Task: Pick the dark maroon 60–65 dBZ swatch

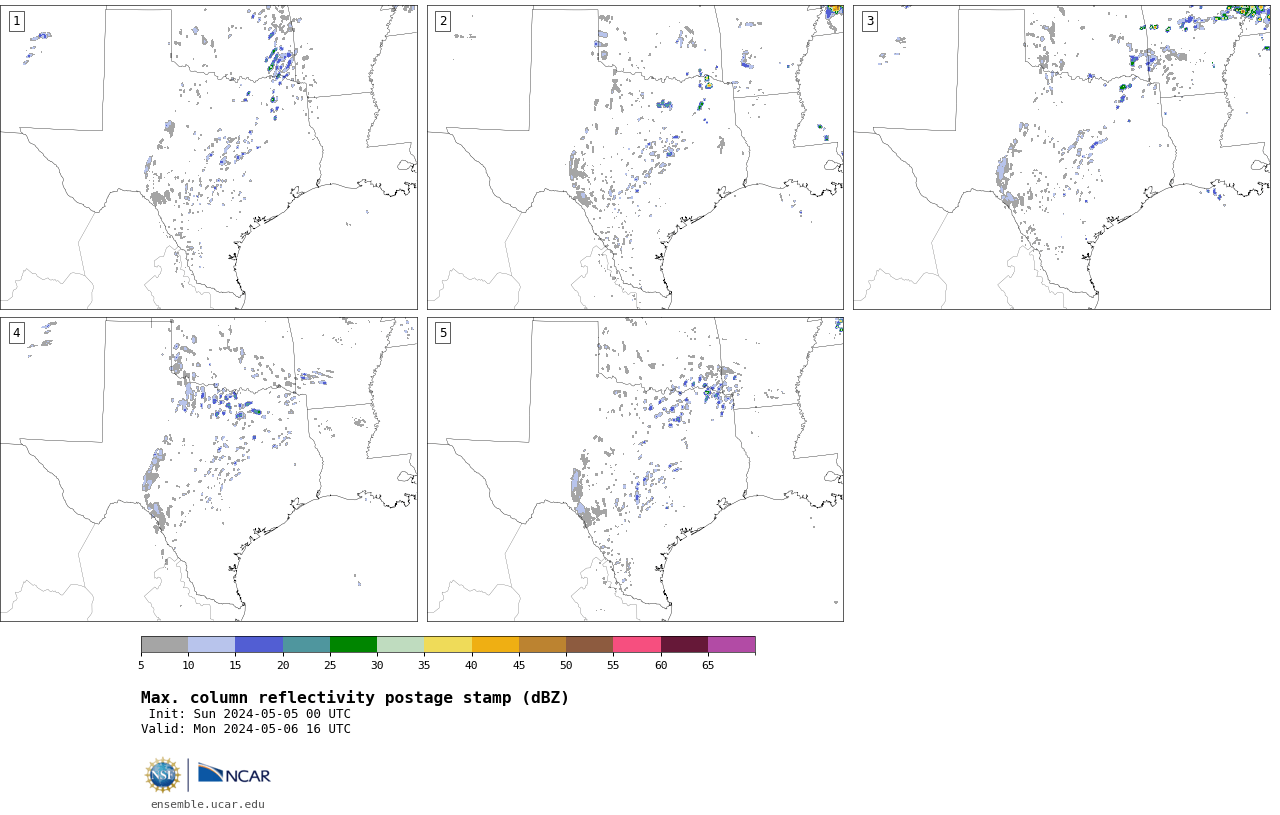Action: (684, 645)
